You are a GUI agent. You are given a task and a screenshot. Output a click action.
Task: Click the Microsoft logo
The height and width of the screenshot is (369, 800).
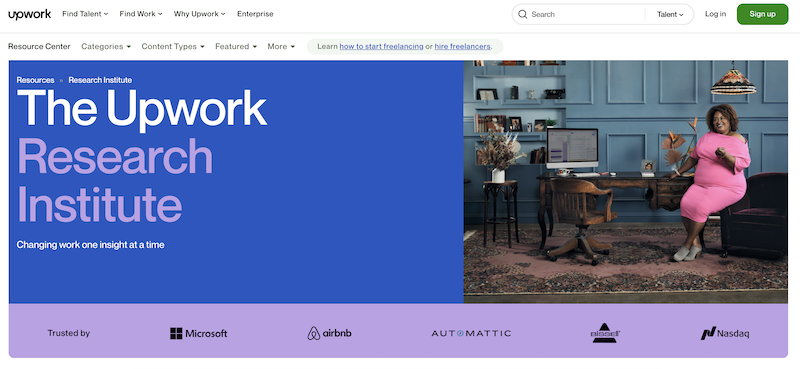tap(198, 333)
